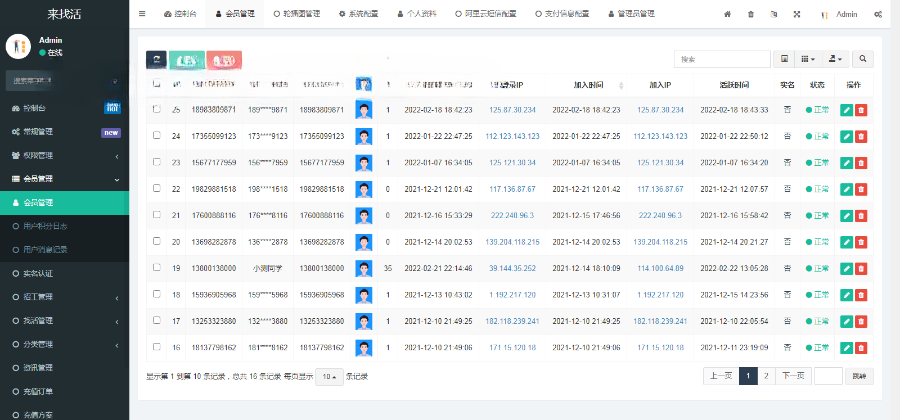Screen dimensions: 900x420
Task: Tick the select-all checkbox in table header
Action: 157,83
